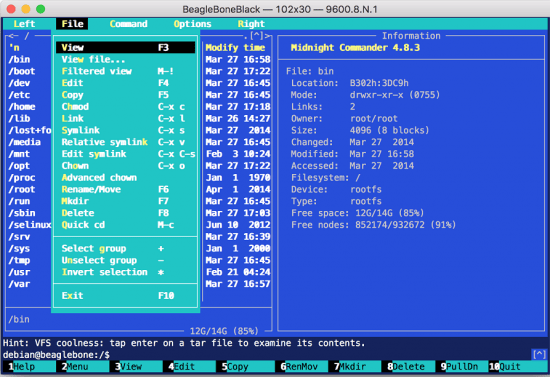Image resolution: width=550 pixels, height=377 pixels.
Task: Select the /srv directory row
Action: (19, 237)
